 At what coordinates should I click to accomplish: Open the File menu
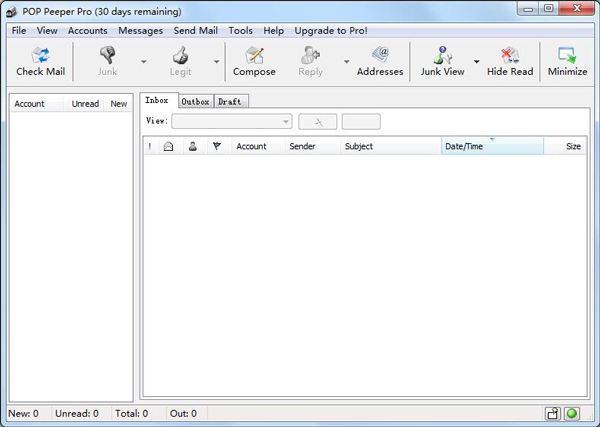19,31
